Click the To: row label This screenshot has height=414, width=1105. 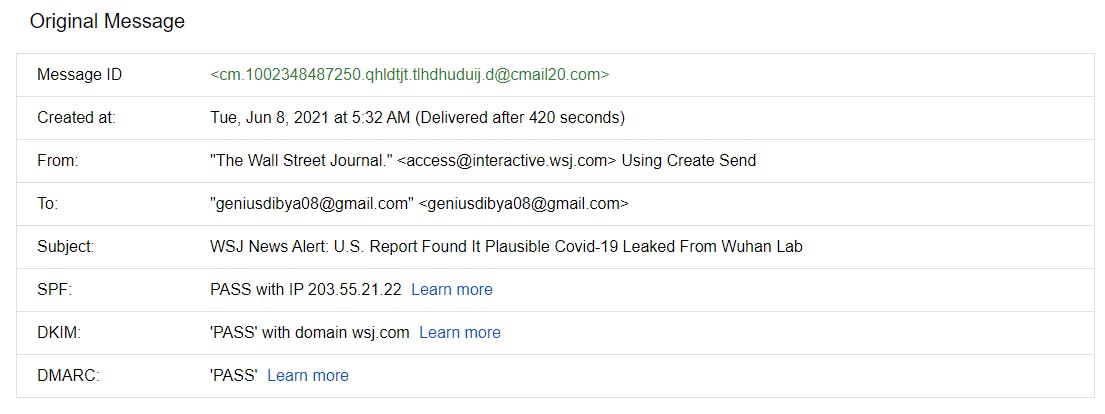click(48, 204)
